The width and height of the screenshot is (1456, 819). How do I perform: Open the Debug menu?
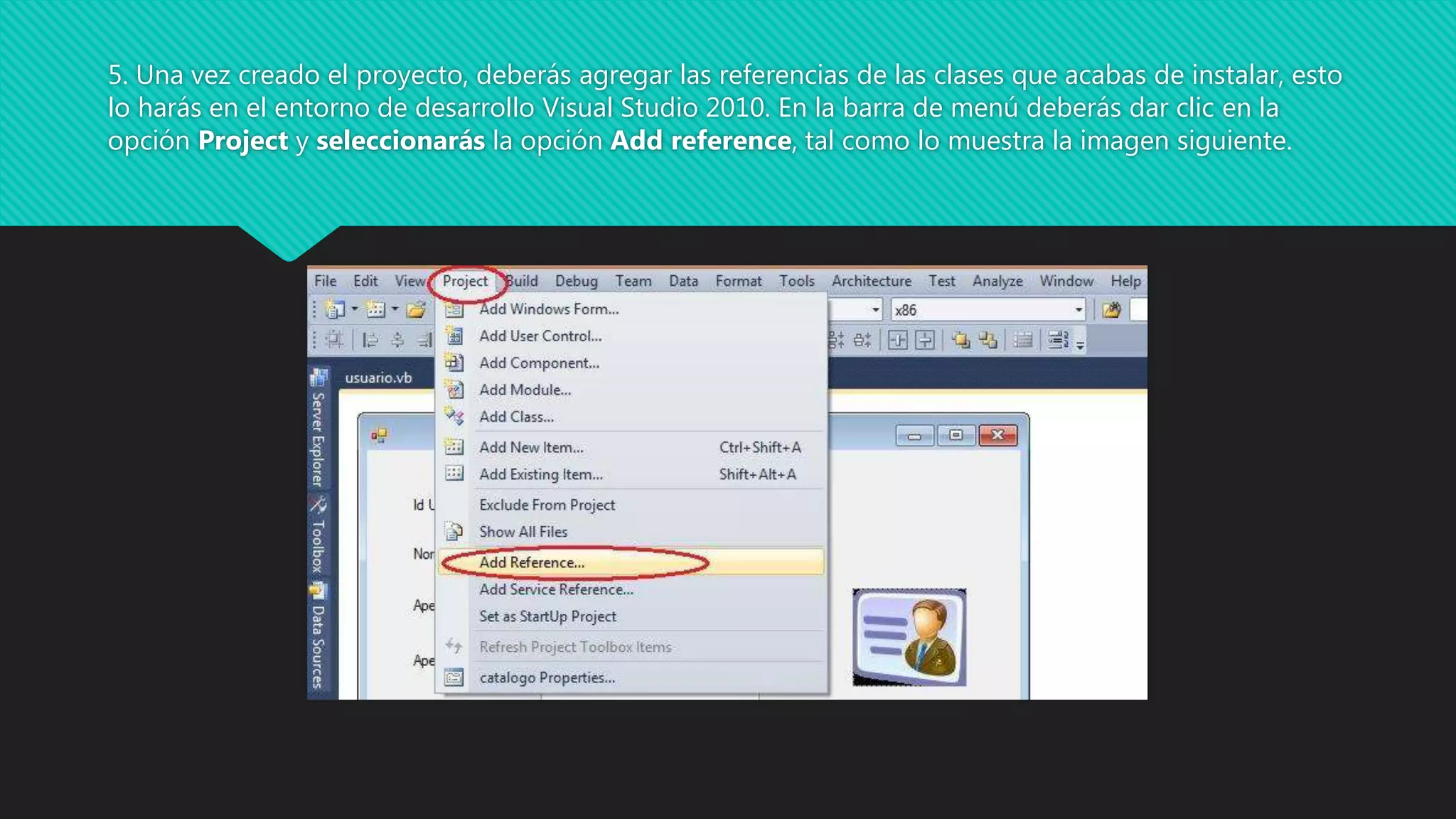tap(577, 281)
